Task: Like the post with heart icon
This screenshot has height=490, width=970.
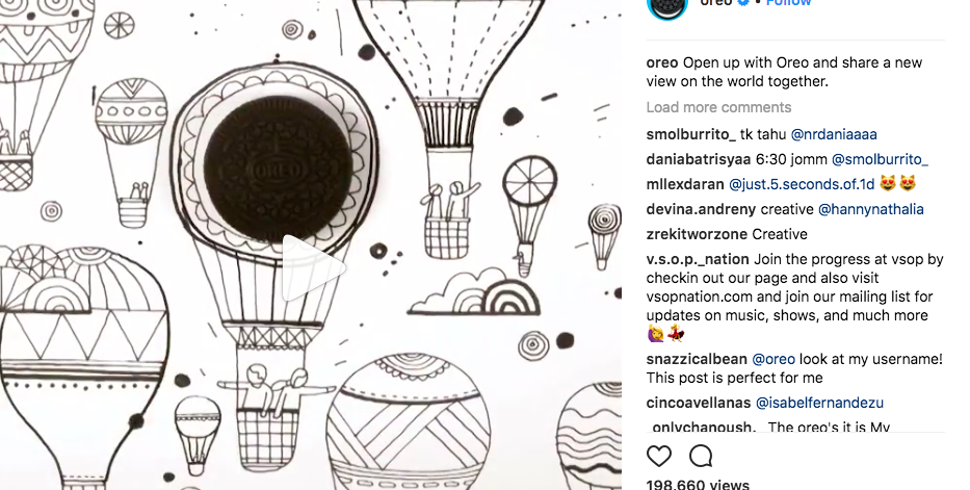Action: tap(659, 457)
